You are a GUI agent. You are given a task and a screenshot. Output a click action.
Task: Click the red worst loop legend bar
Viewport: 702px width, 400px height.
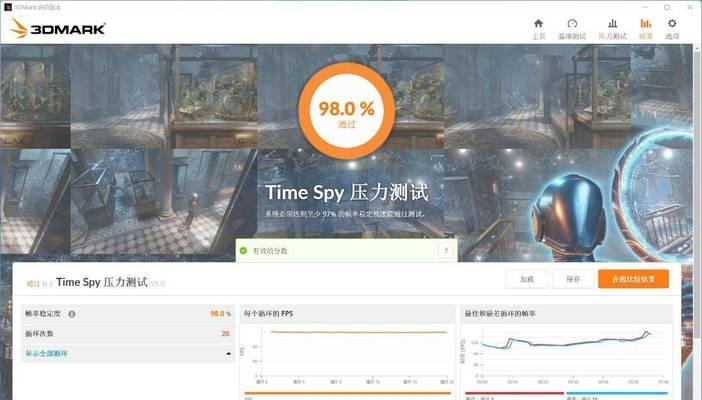coord(514,393)
